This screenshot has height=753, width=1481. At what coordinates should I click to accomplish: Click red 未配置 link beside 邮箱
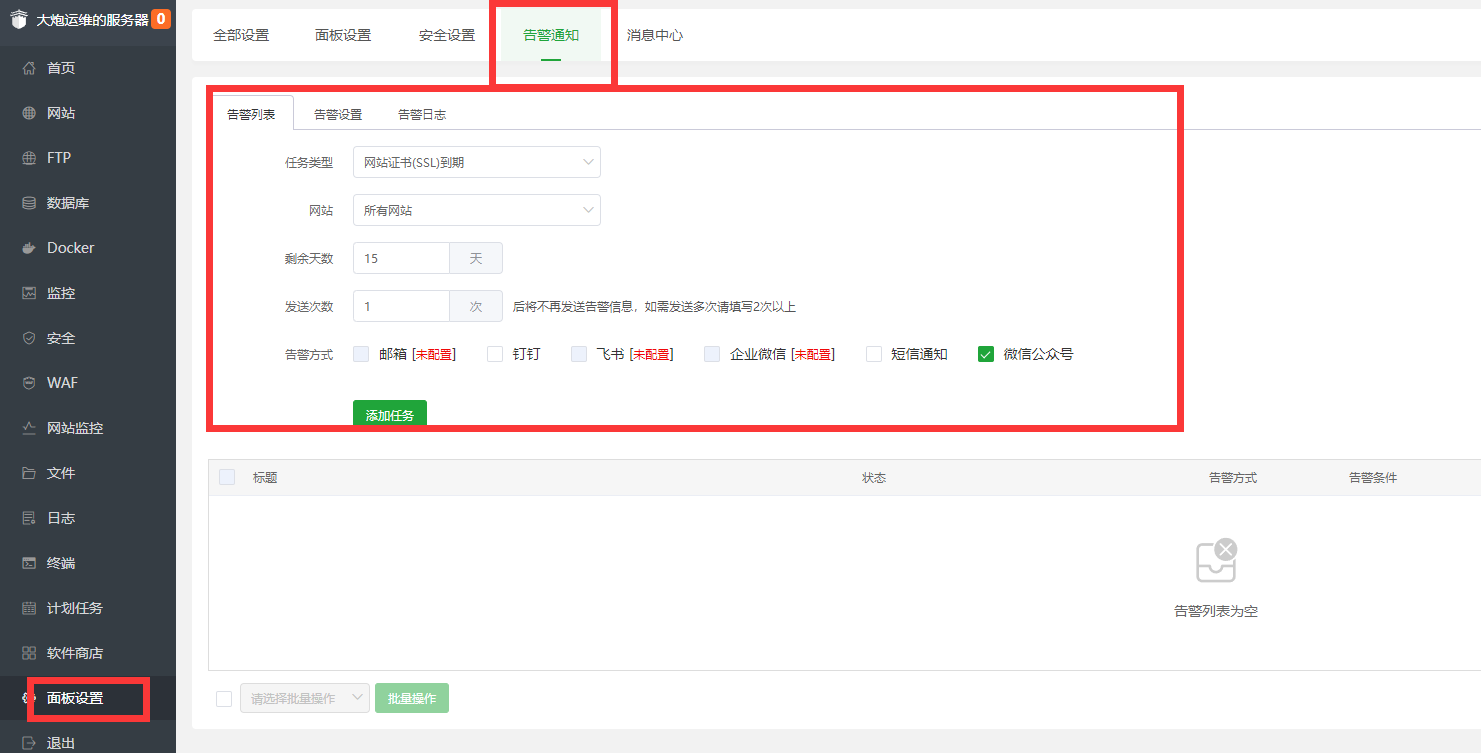(434, 354)
